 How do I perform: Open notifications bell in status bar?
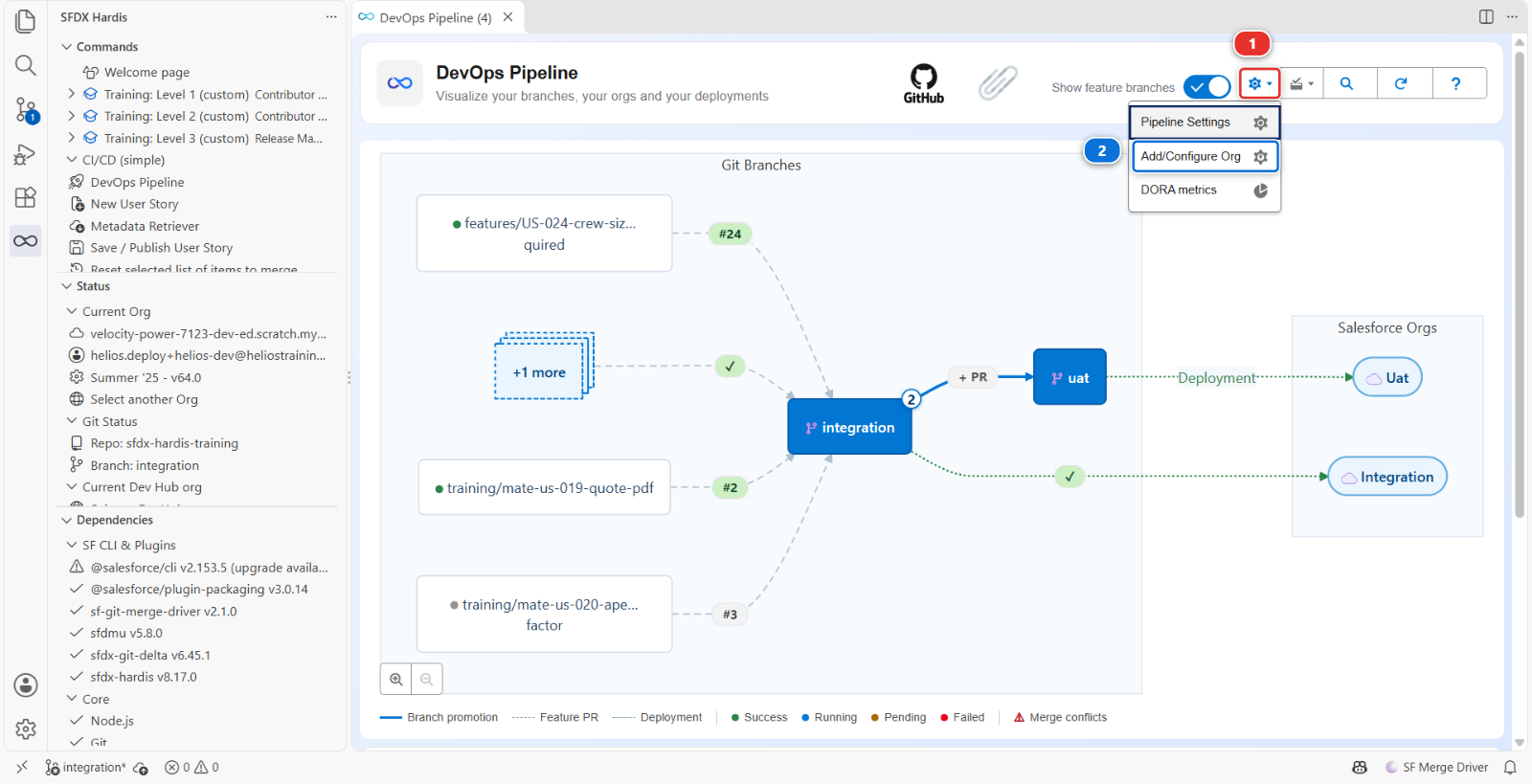pyautogui.click(x=1510, y=768)
